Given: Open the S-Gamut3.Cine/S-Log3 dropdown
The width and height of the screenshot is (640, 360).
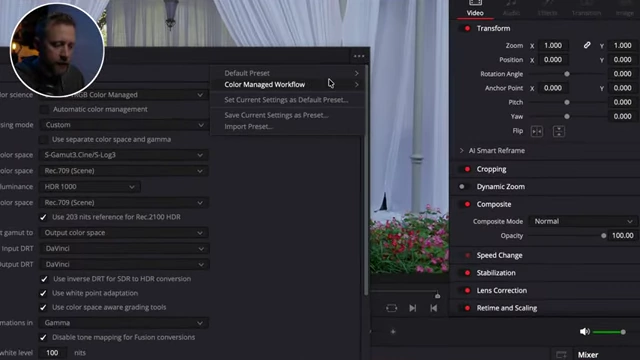Looking at the screenshot, I should point(124,155).
